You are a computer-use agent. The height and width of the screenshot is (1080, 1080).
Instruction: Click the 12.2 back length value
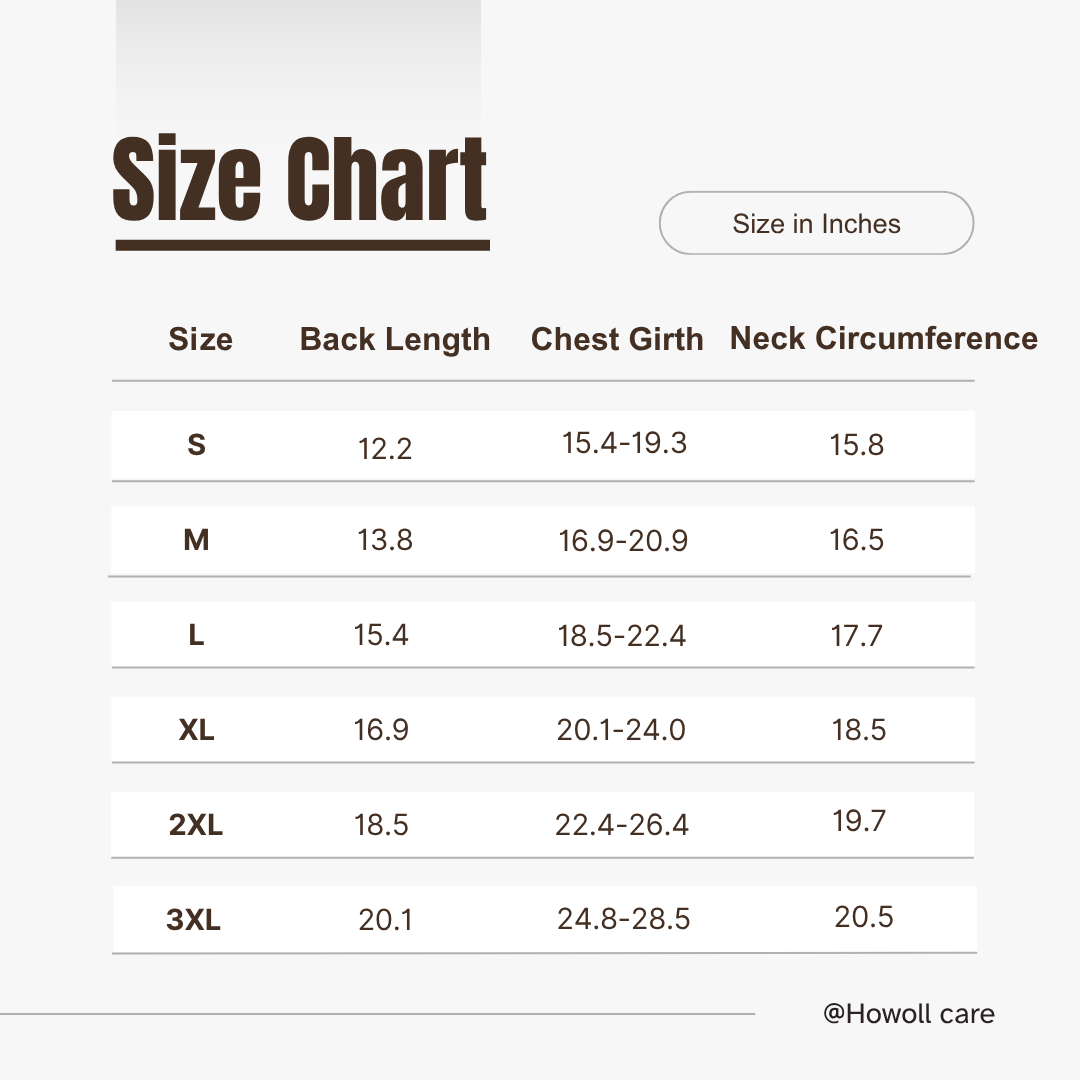[x=385, y=449]
